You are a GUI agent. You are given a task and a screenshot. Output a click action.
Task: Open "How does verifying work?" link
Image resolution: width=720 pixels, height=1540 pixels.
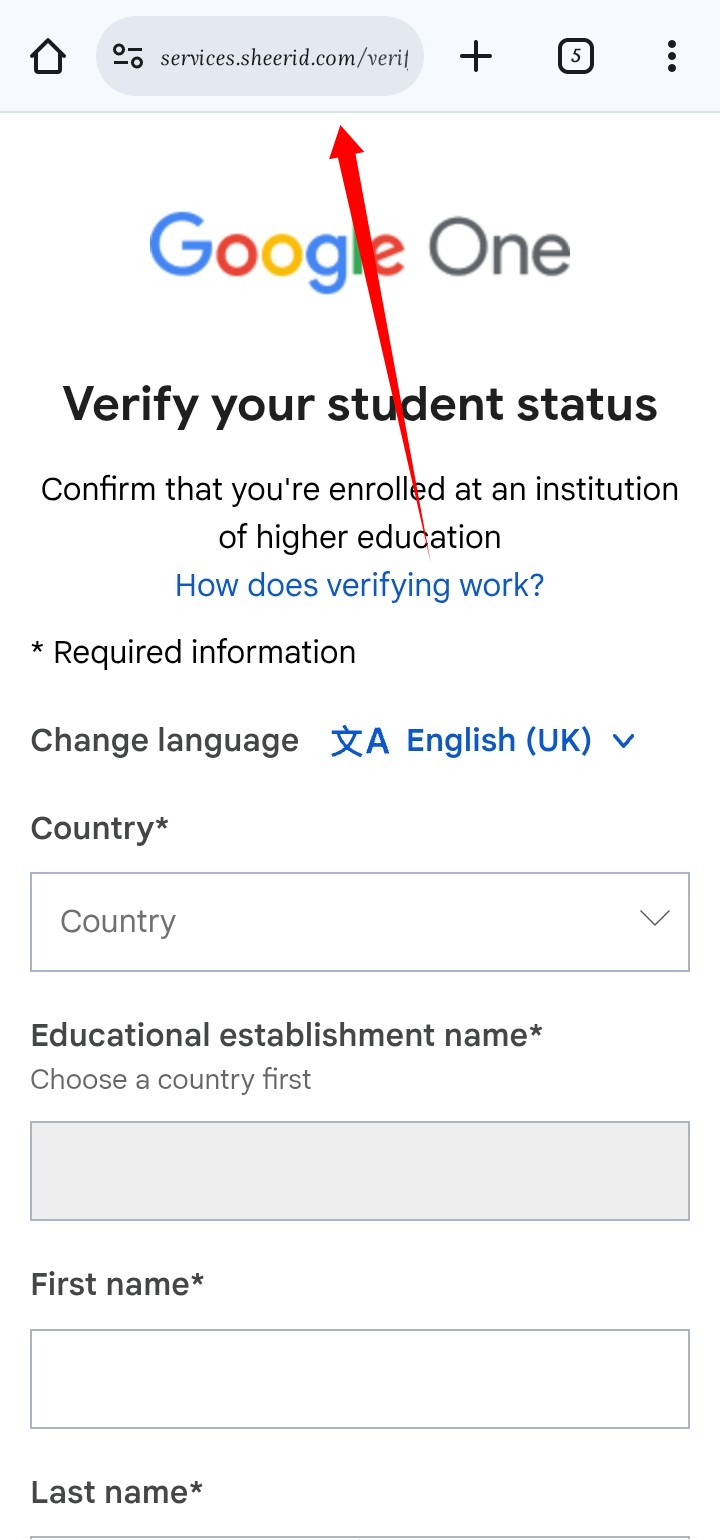coord(360,585)
